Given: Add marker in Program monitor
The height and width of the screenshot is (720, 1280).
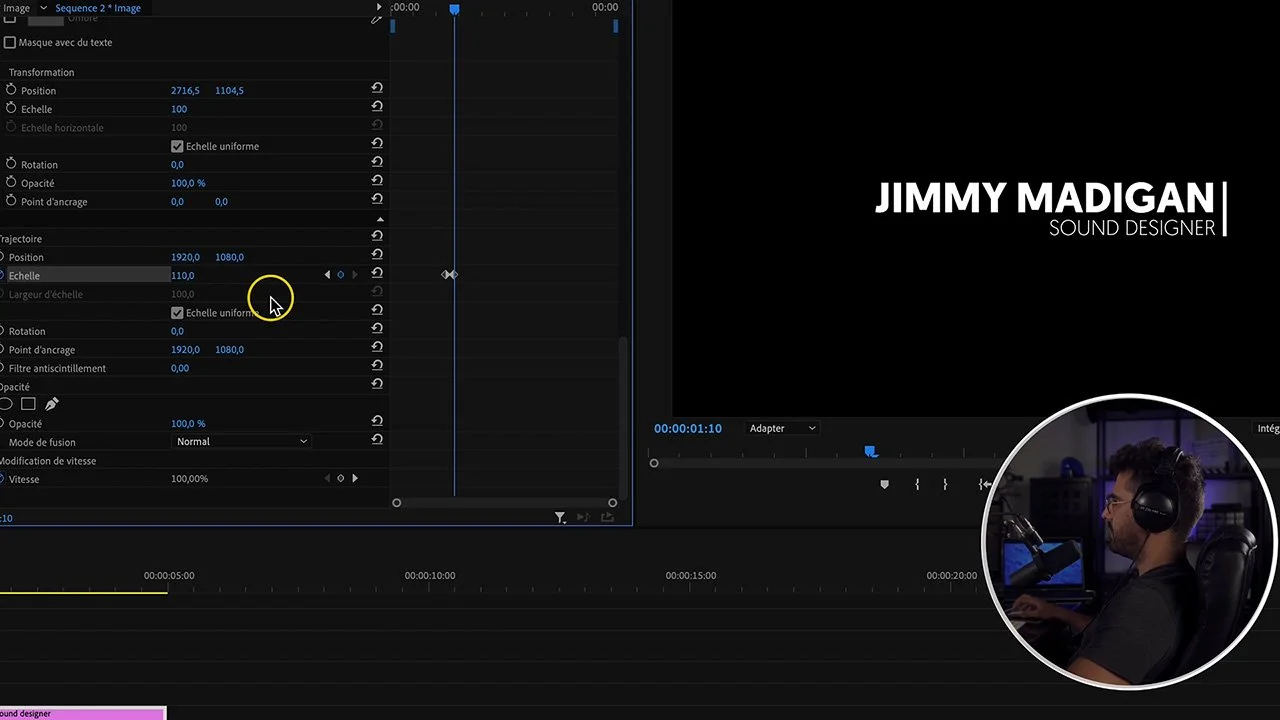Looking at the screenshot, I should [884, 484].
